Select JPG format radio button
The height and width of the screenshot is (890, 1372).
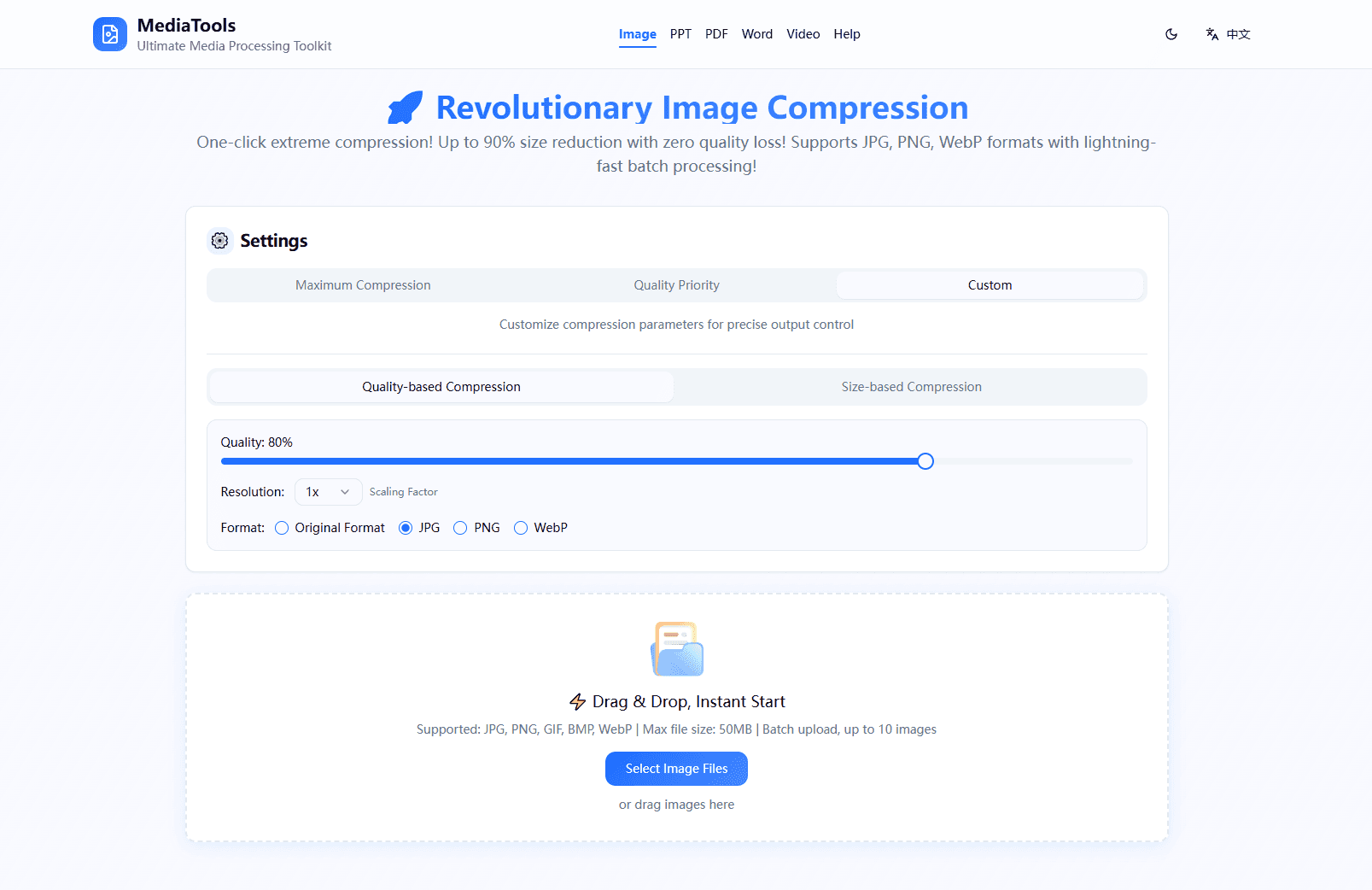coord(406,528)
